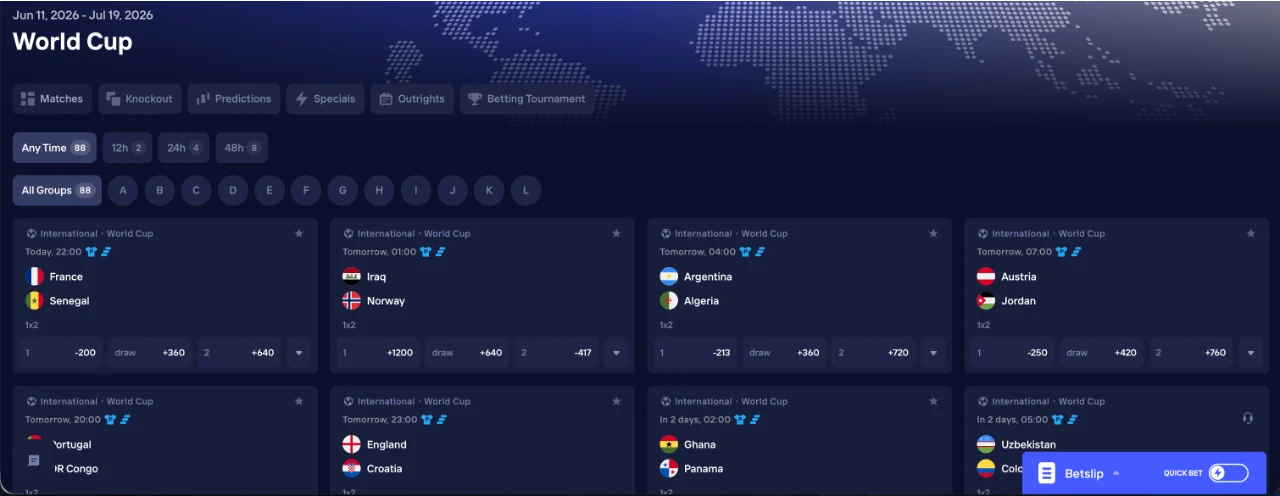Favorite the England vs Croatia match

(x=616, y=402)
